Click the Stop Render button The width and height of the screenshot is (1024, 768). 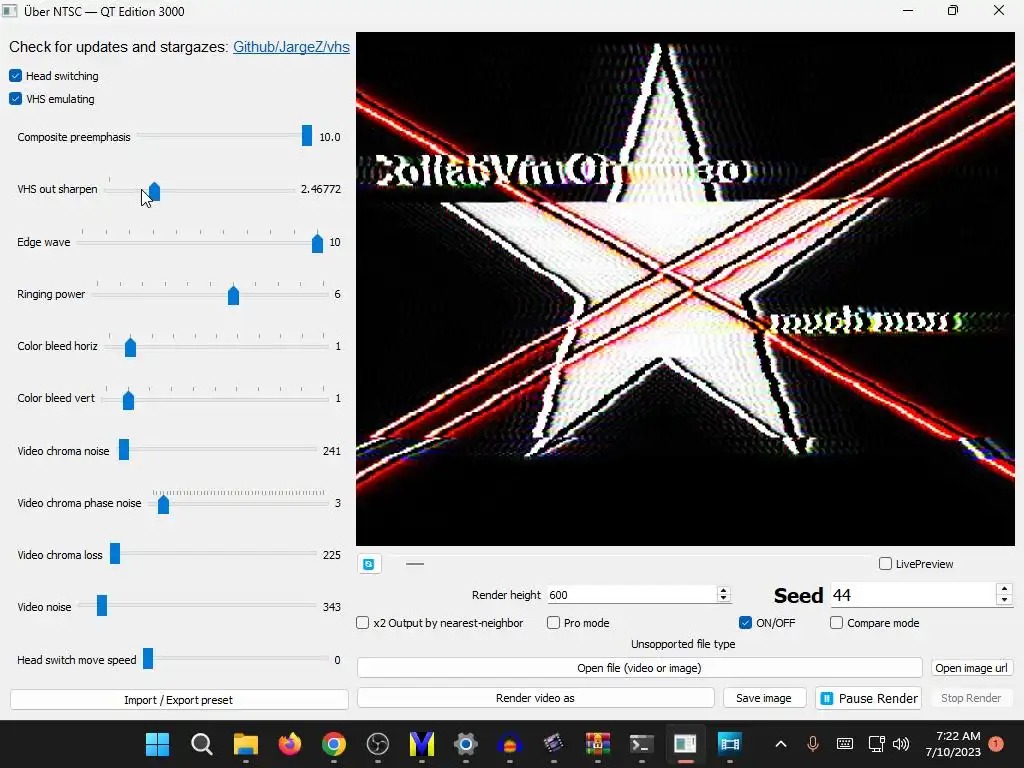pos(971,698)
